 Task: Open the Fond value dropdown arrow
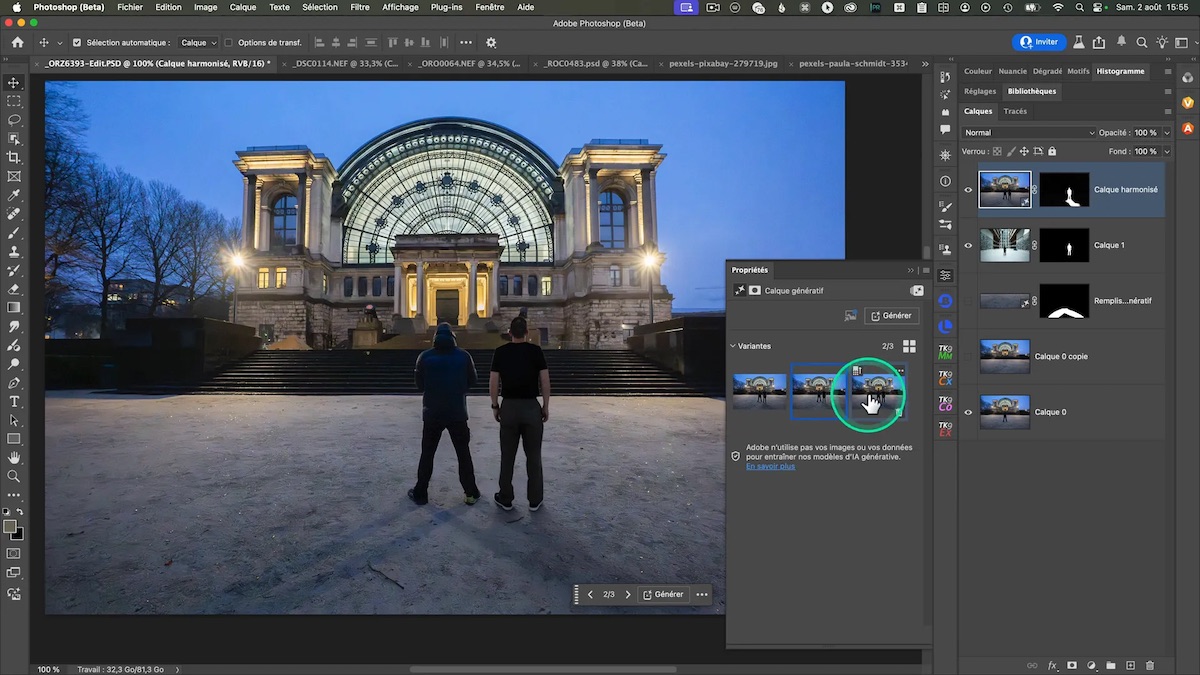pos(1165,151)
